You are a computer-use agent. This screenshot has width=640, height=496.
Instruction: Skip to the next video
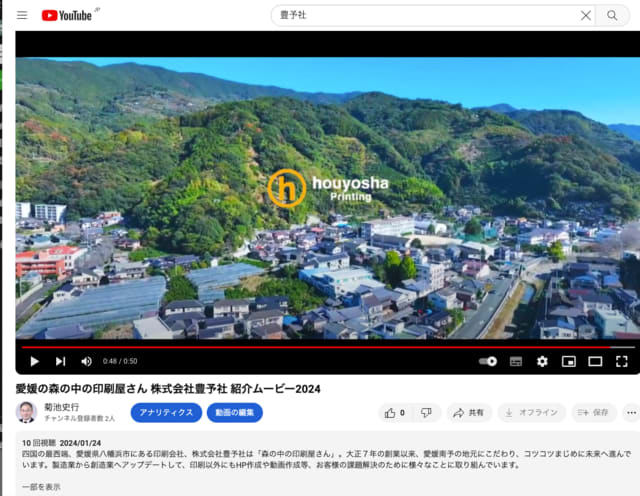[x=60, y=361]
